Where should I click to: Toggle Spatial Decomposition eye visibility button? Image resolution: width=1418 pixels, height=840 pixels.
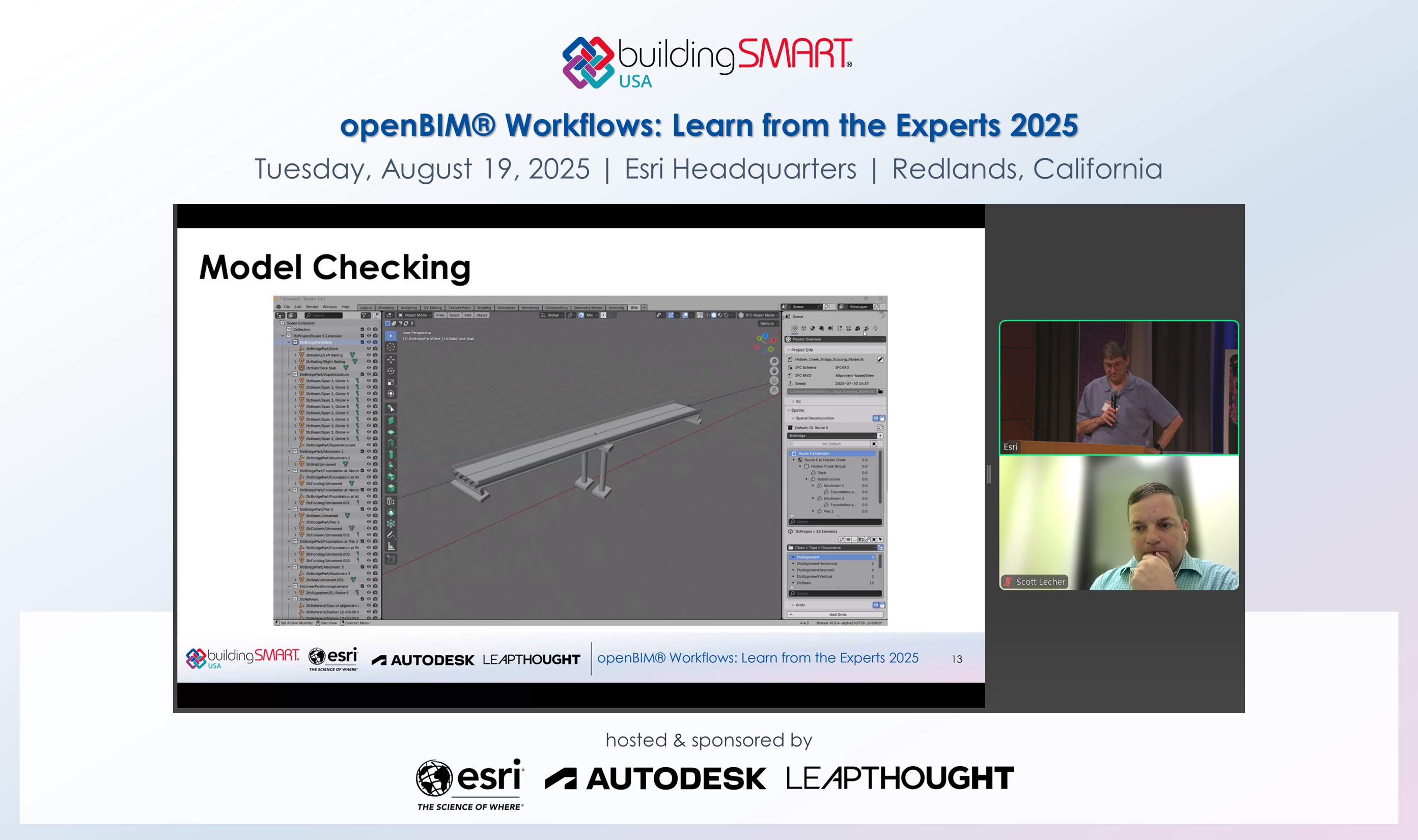(x=876, y=418)
